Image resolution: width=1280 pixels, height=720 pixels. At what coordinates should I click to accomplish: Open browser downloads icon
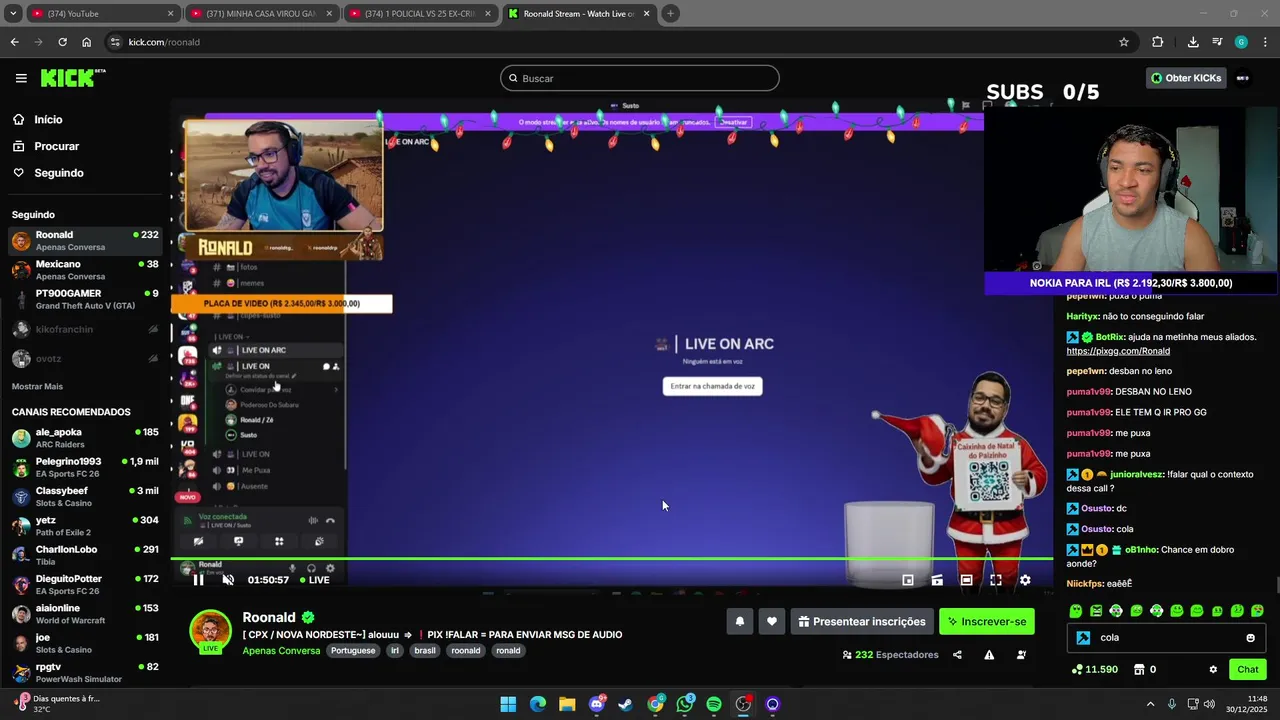pyautogui.click(x=1193, y=42)
